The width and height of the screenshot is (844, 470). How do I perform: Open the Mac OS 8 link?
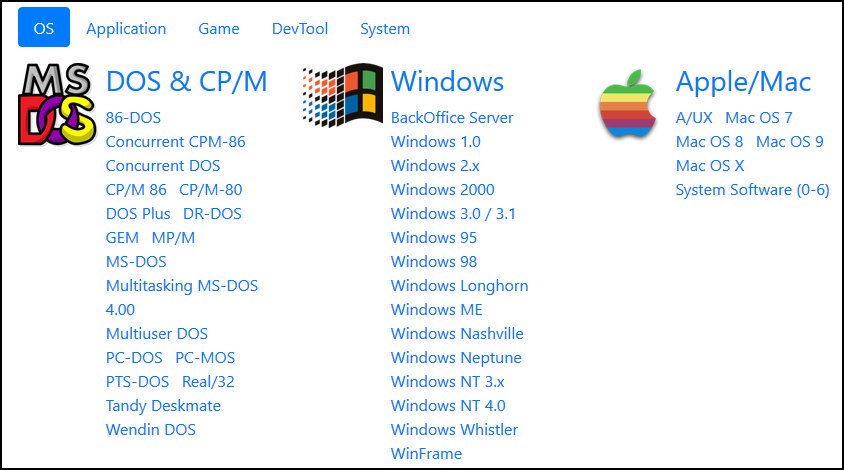[709, 142]
